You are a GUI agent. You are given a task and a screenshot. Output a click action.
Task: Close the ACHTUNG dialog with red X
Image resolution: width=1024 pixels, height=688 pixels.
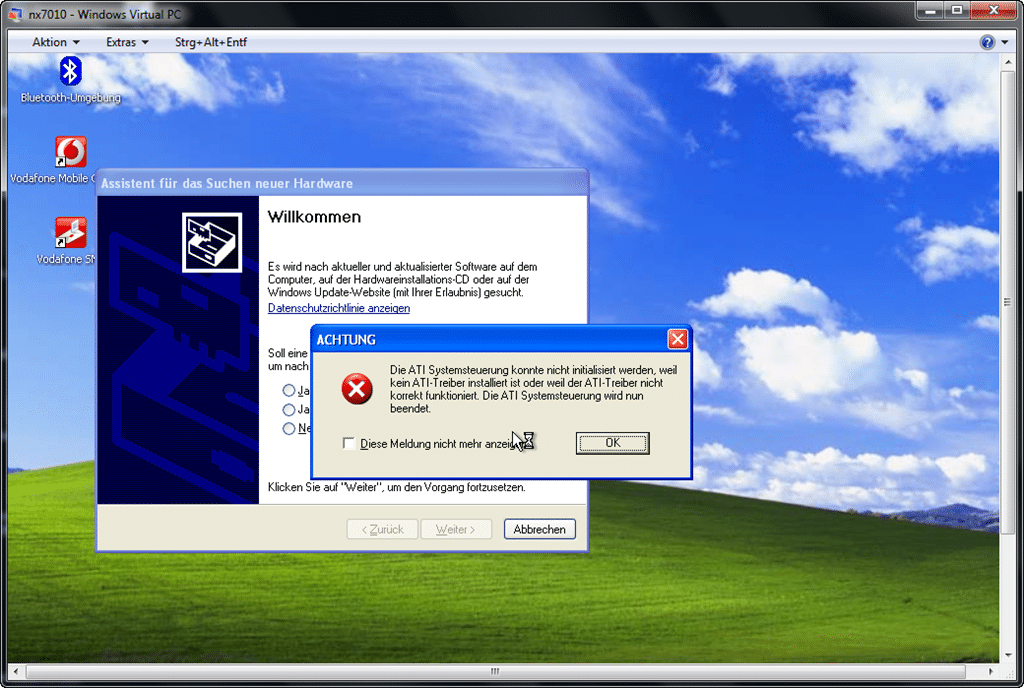677,339
